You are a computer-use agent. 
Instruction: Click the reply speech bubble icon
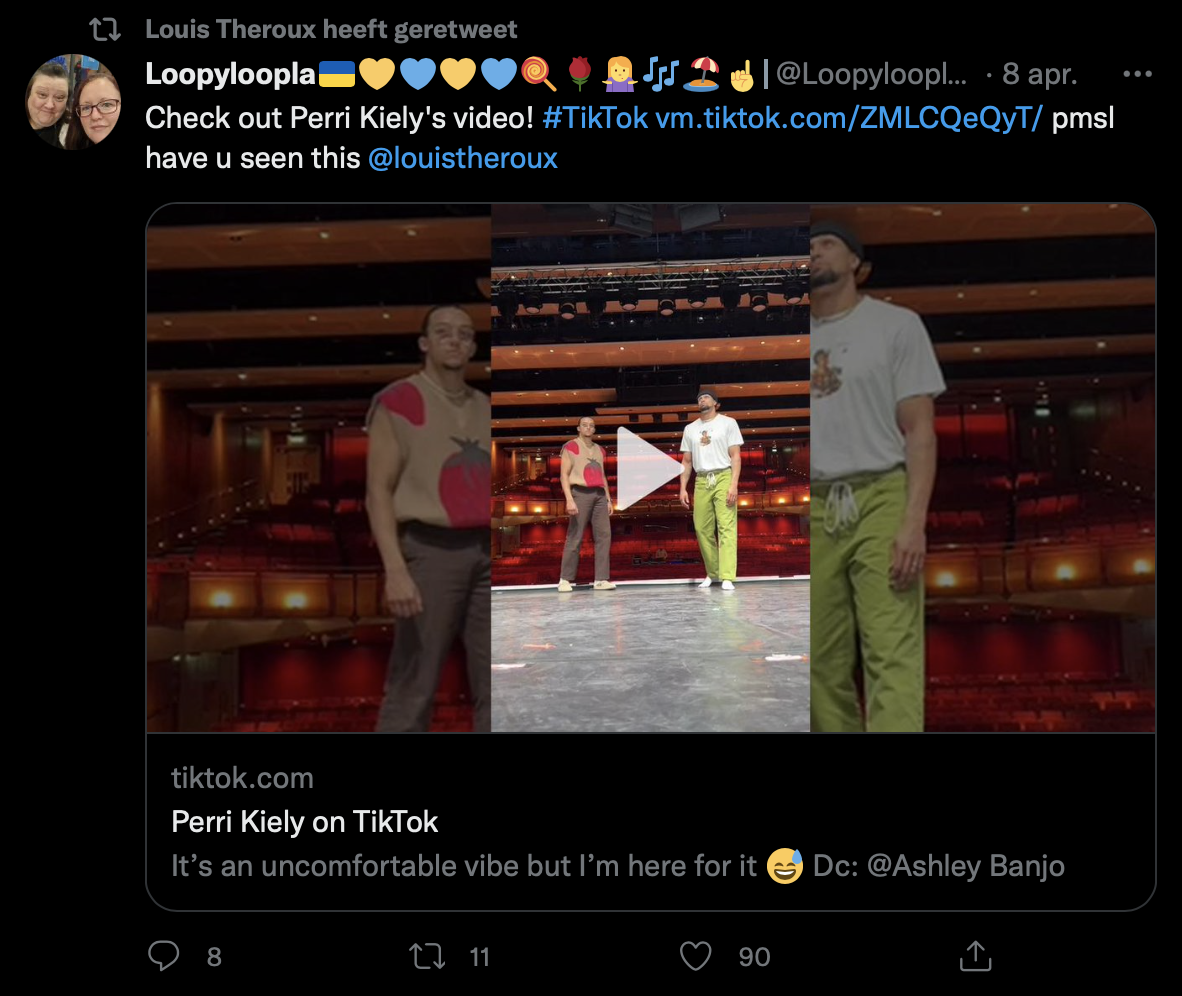[163, 956]
